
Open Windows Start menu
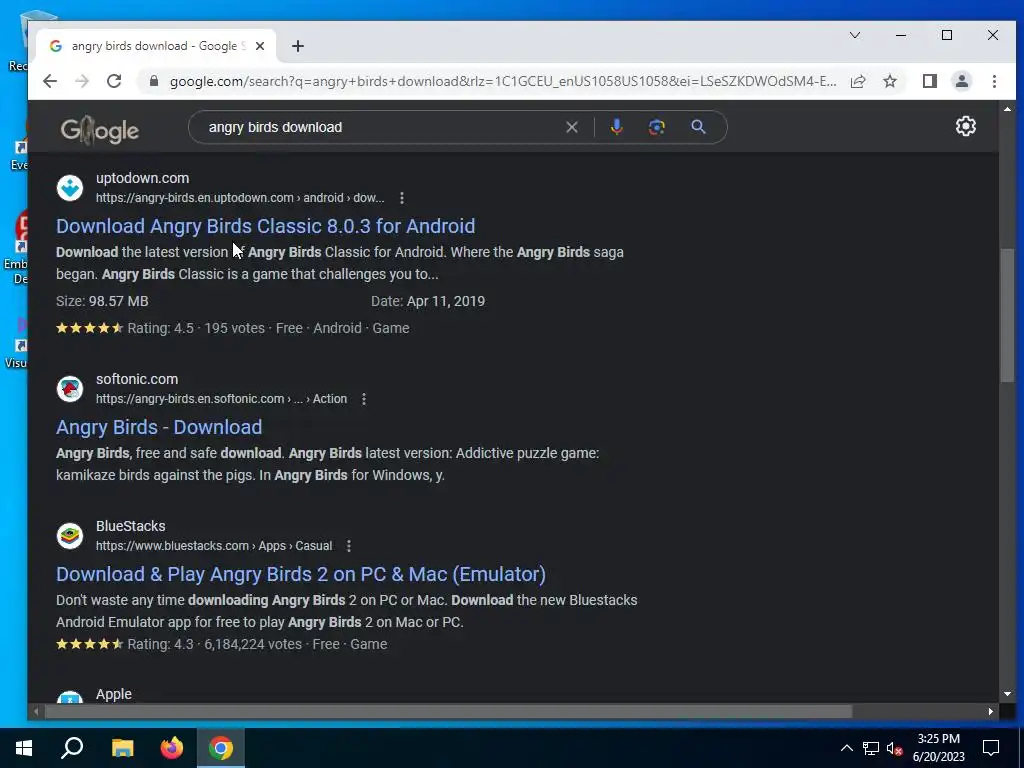pos(24,748)
